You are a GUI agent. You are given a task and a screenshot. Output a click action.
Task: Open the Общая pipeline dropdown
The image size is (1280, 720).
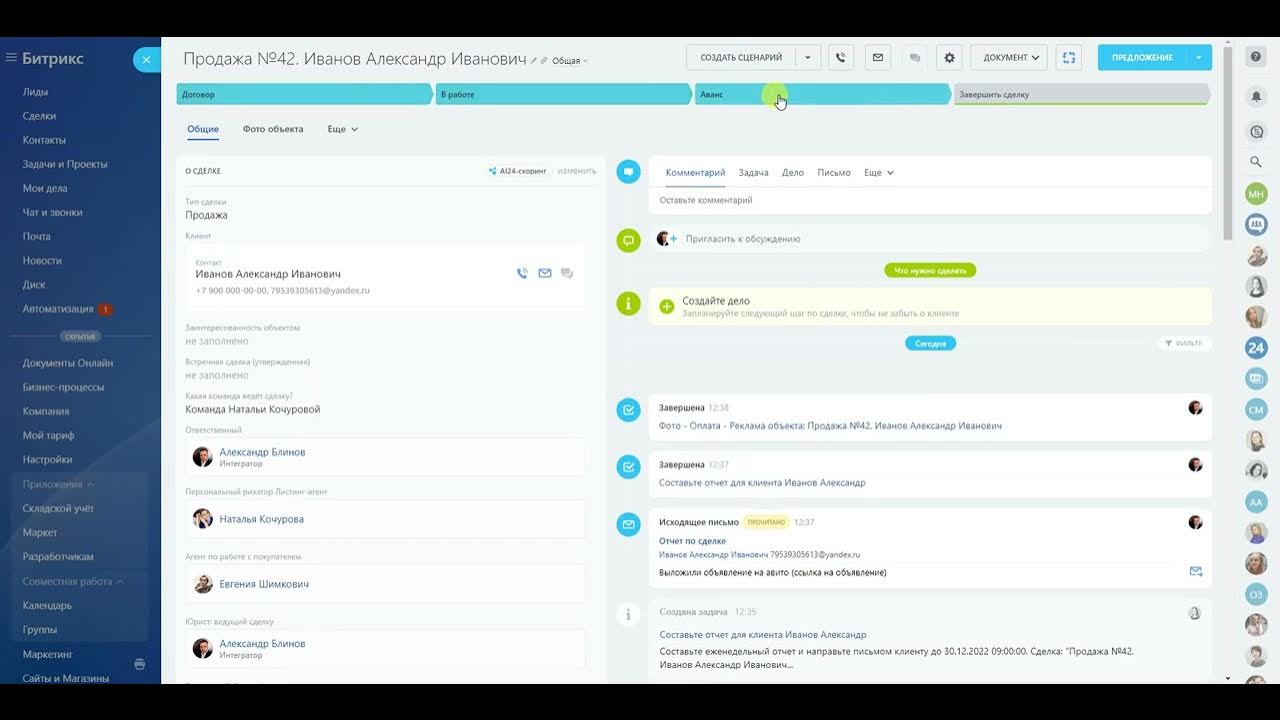pyautogui.click(x=570, y=61)
